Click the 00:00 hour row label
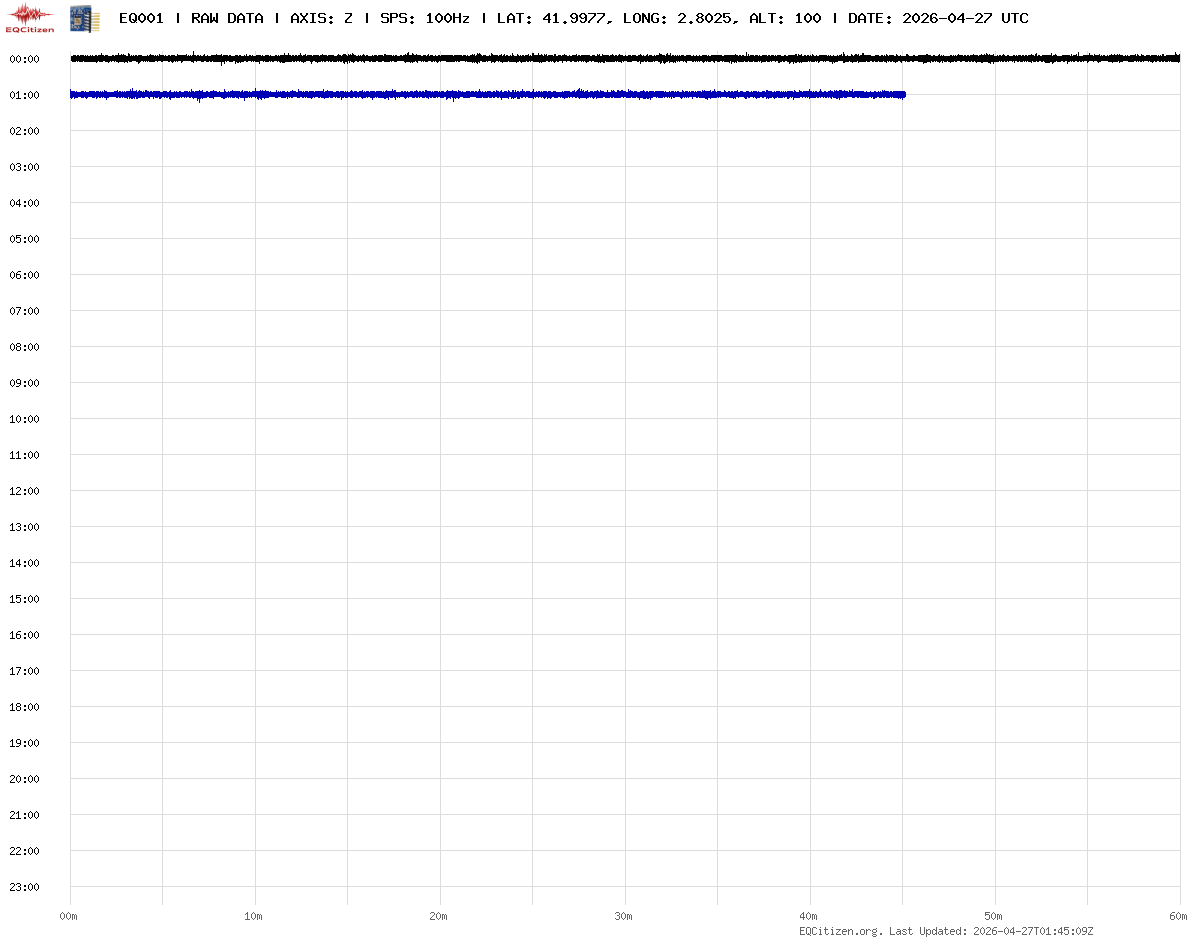Image resolution: width=1200 pixels, height=940 pixels. pos(24,59)
